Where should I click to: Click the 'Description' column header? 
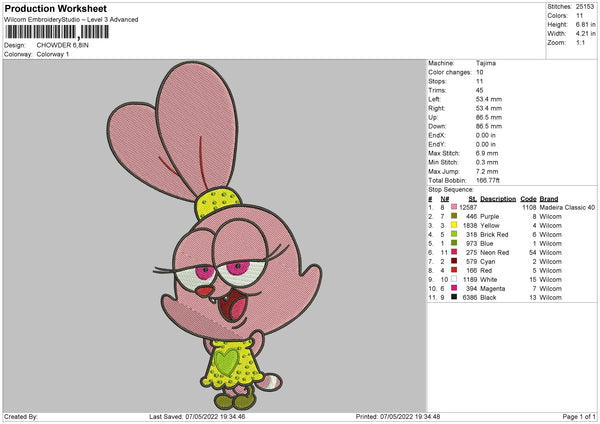point(498,199)
